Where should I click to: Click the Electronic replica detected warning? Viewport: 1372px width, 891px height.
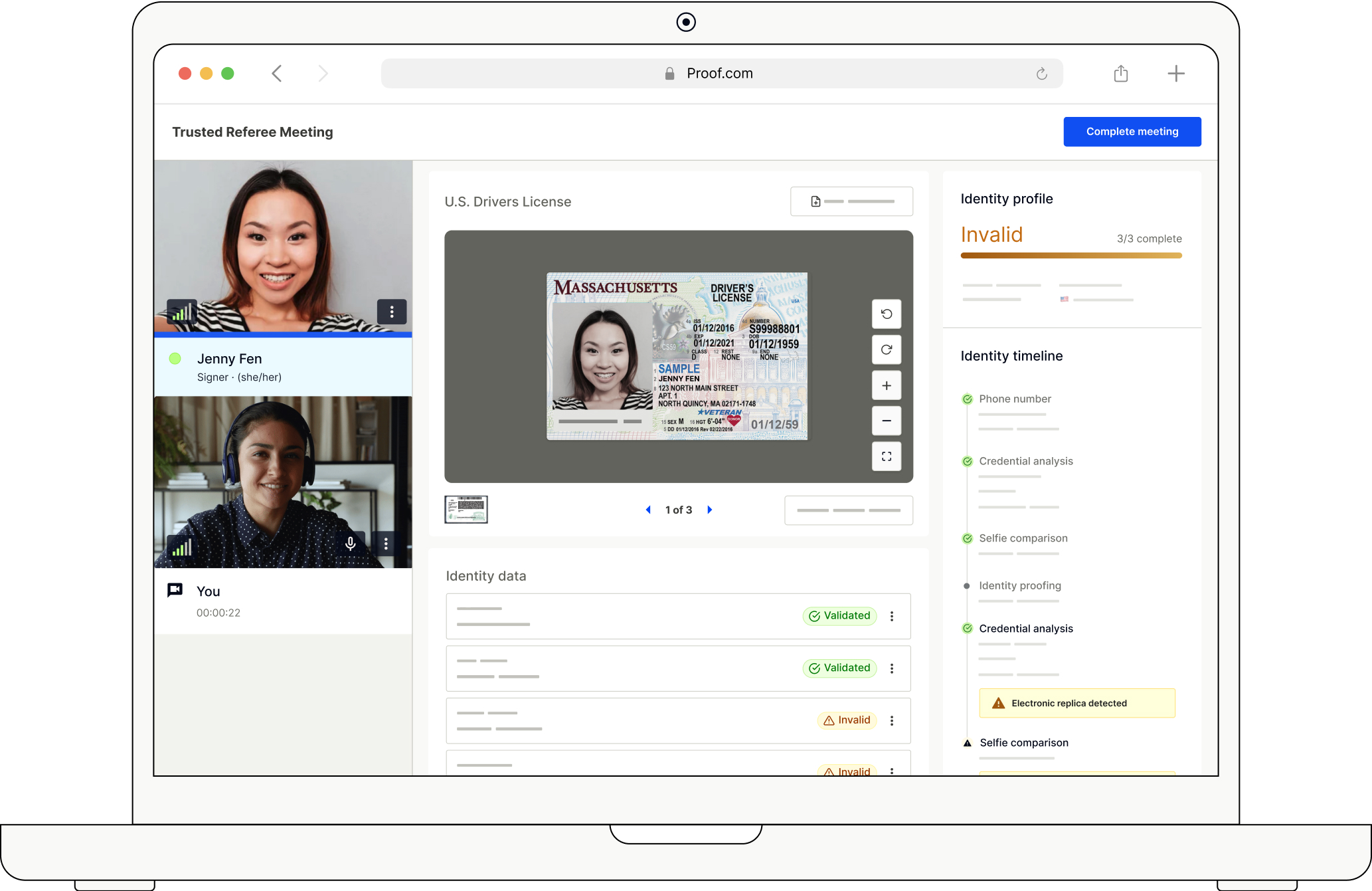(x=1076, y=703)
